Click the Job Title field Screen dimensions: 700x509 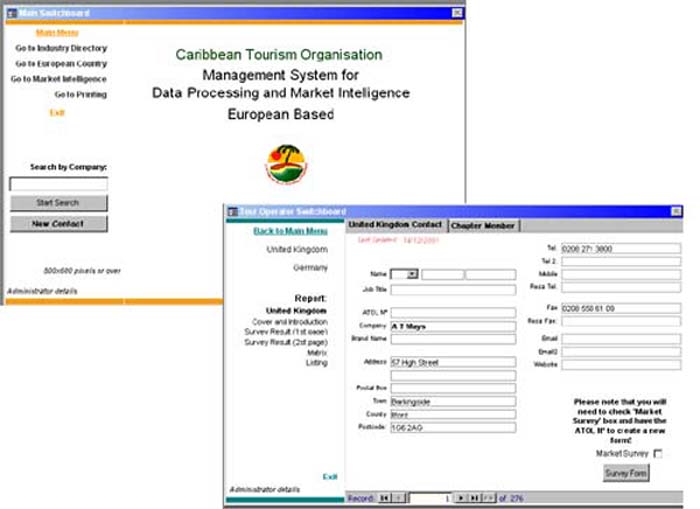(453, 290)
